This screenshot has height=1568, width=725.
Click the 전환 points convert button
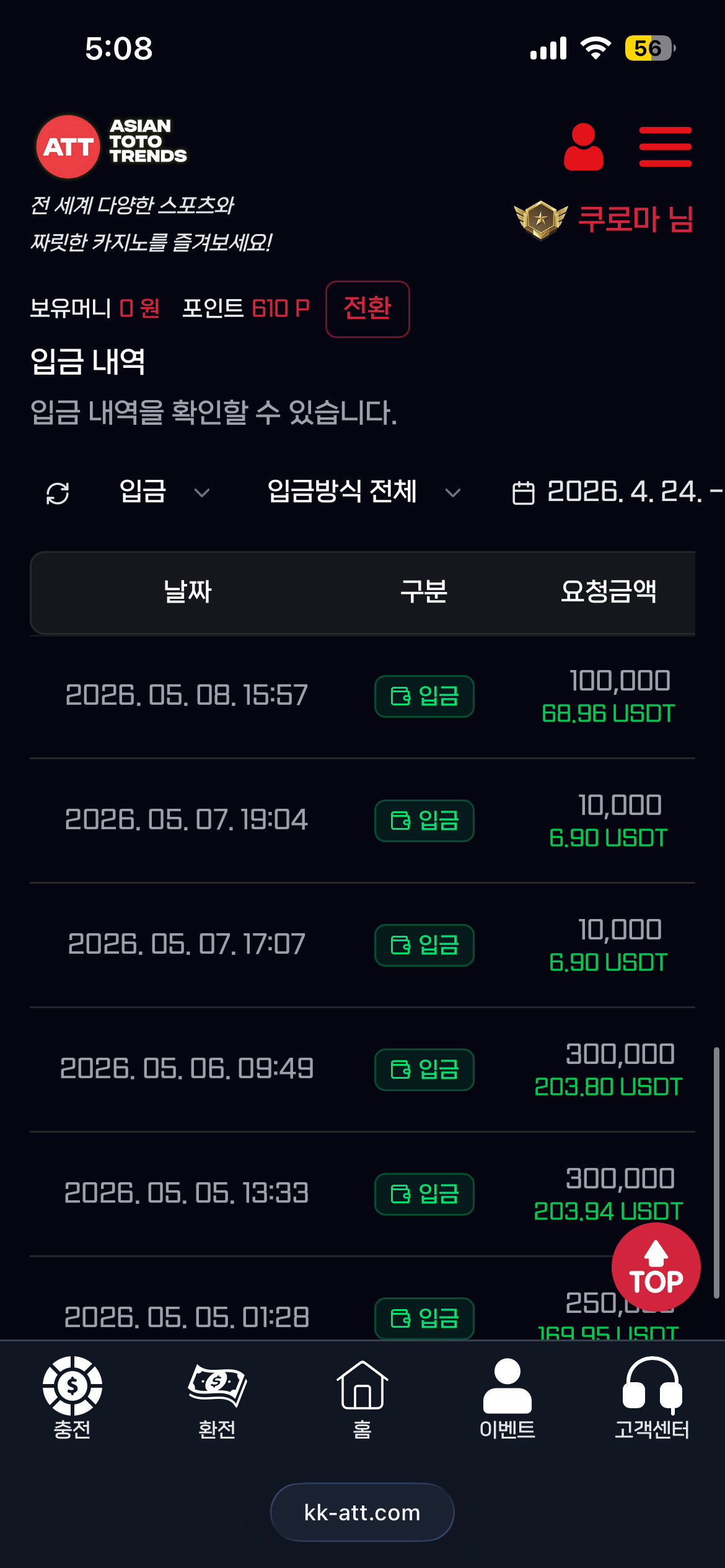(x=367, y=309)
